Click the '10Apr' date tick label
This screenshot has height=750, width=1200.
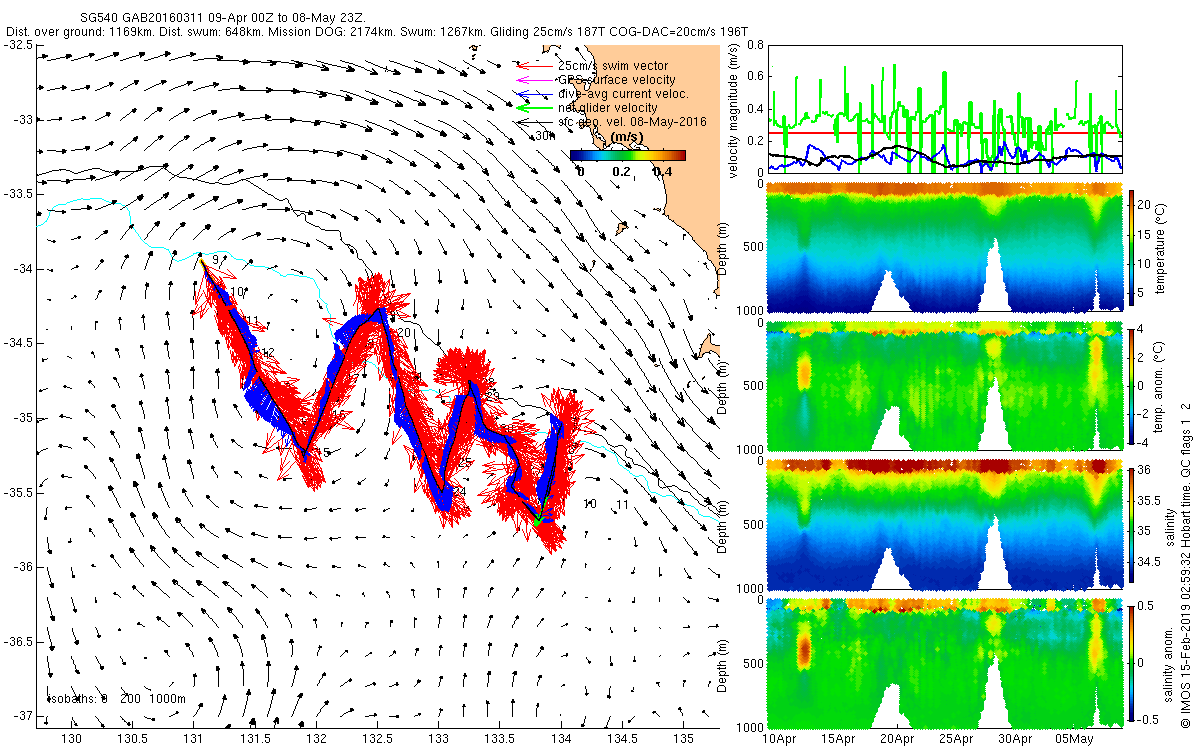click(779, 740)
